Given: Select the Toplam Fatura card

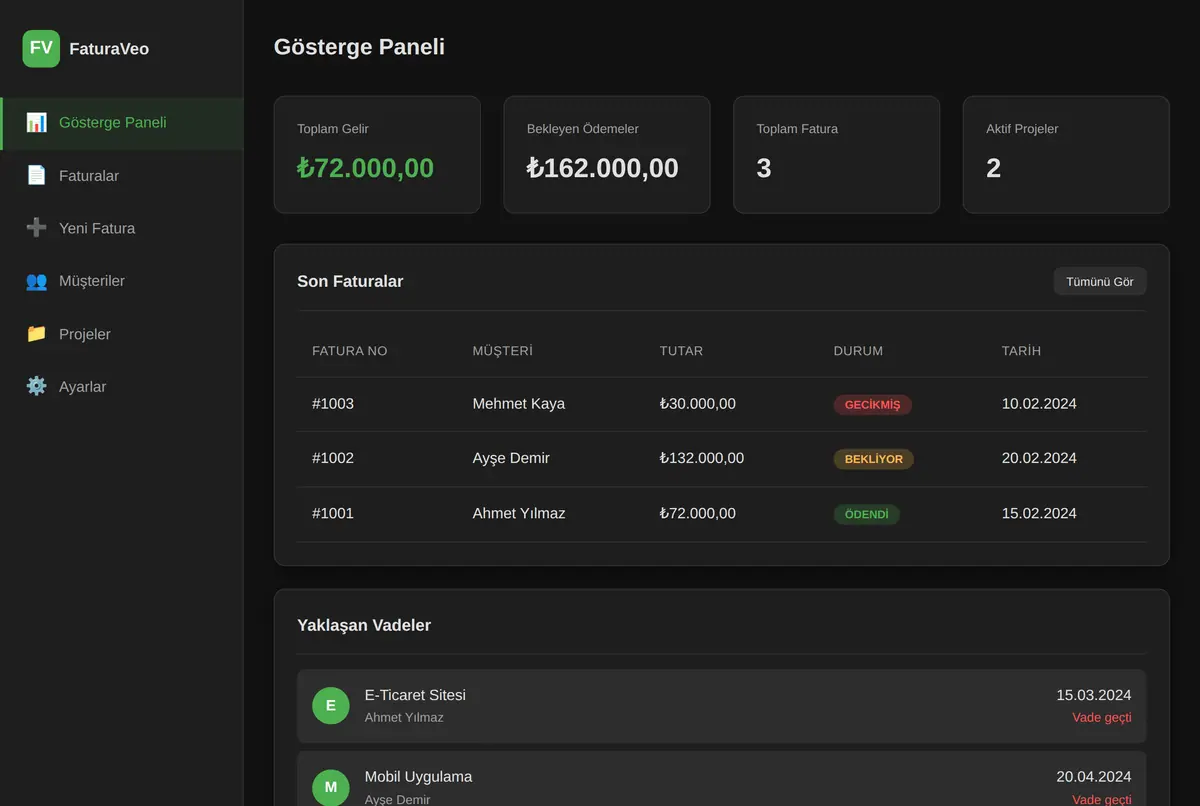Looking at the screenshot, I should pos(836,155).
